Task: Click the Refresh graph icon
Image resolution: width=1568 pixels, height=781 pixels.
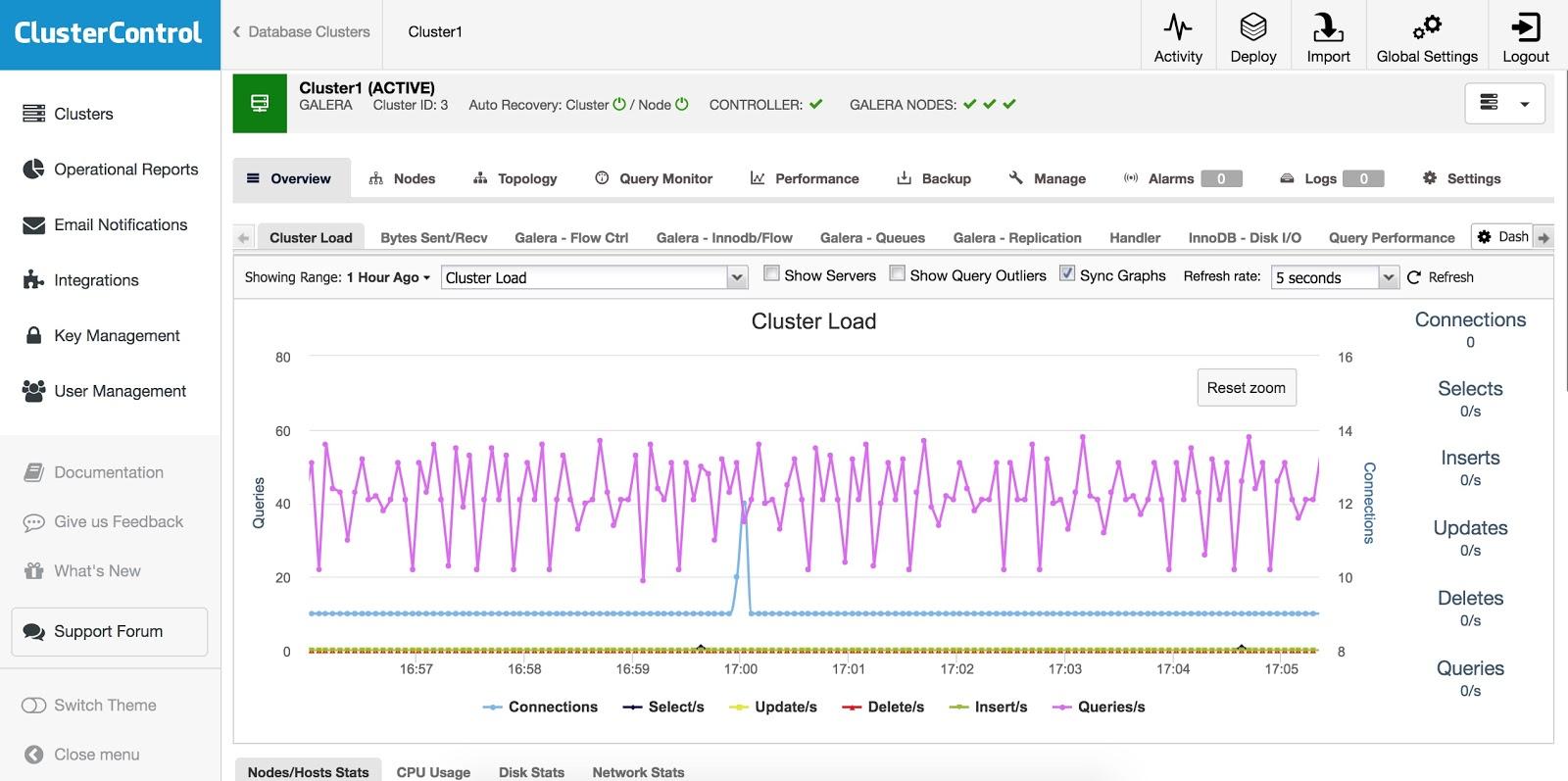Action: pos(1414,277)
